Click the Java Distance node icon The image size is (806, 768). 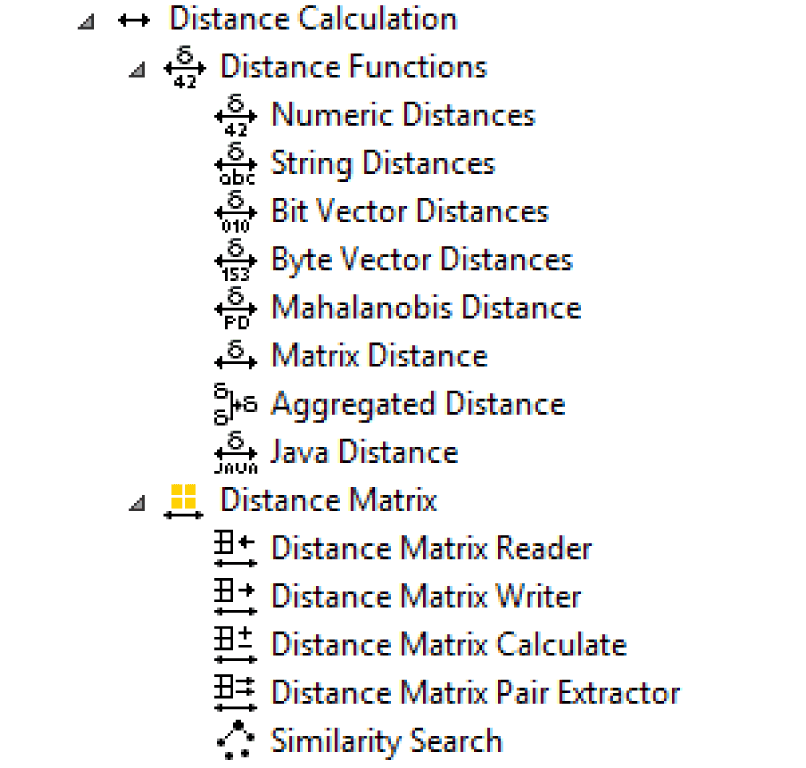click(x=236, y=453)
